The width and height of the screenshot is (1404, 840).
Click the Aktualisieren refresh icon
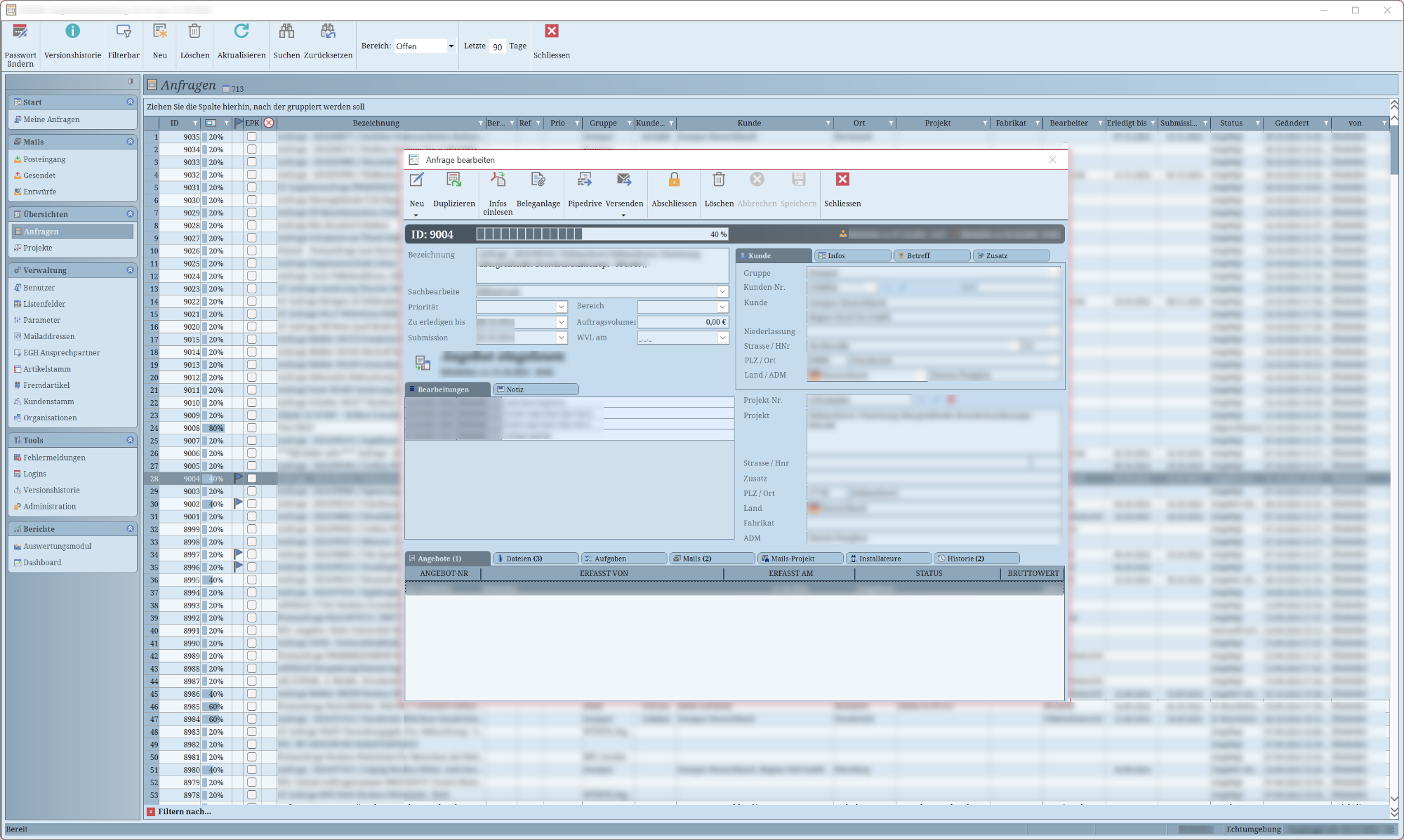(x=241, y=32)
